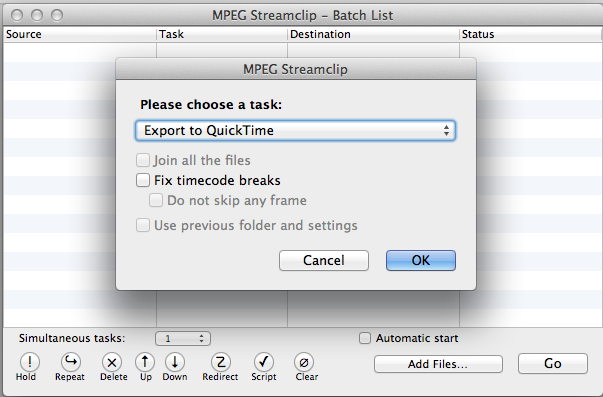Enable Fix timecode breaks checkbox
The image size is (603, 397).
coord(143,180)
